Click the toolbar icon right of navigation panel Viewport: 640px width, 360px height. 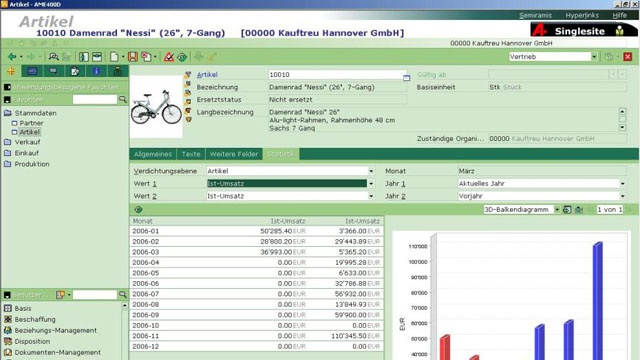(97, 57)
